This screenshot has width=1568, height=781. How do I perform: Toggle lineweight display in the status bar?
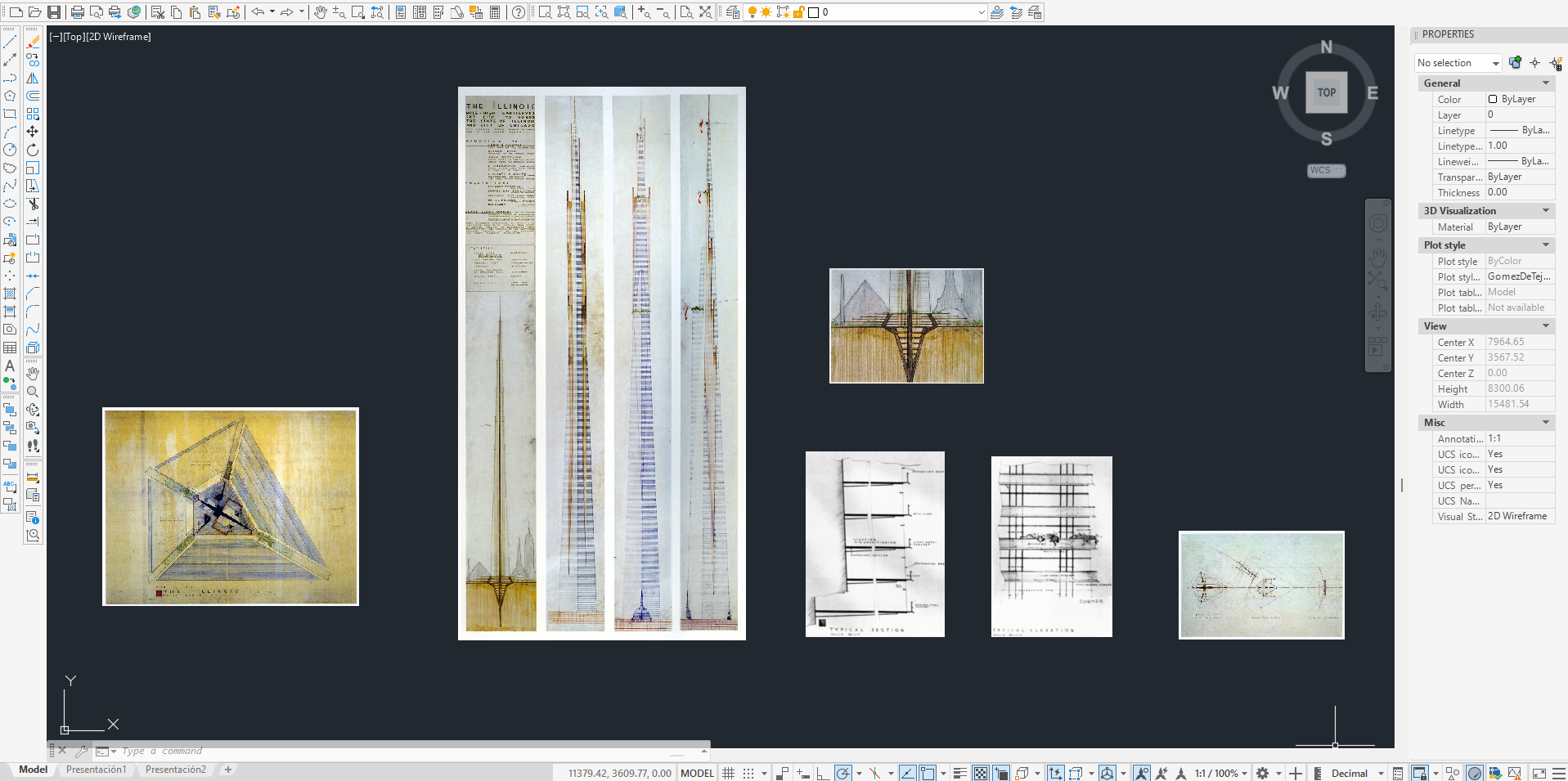coord(960,773)
